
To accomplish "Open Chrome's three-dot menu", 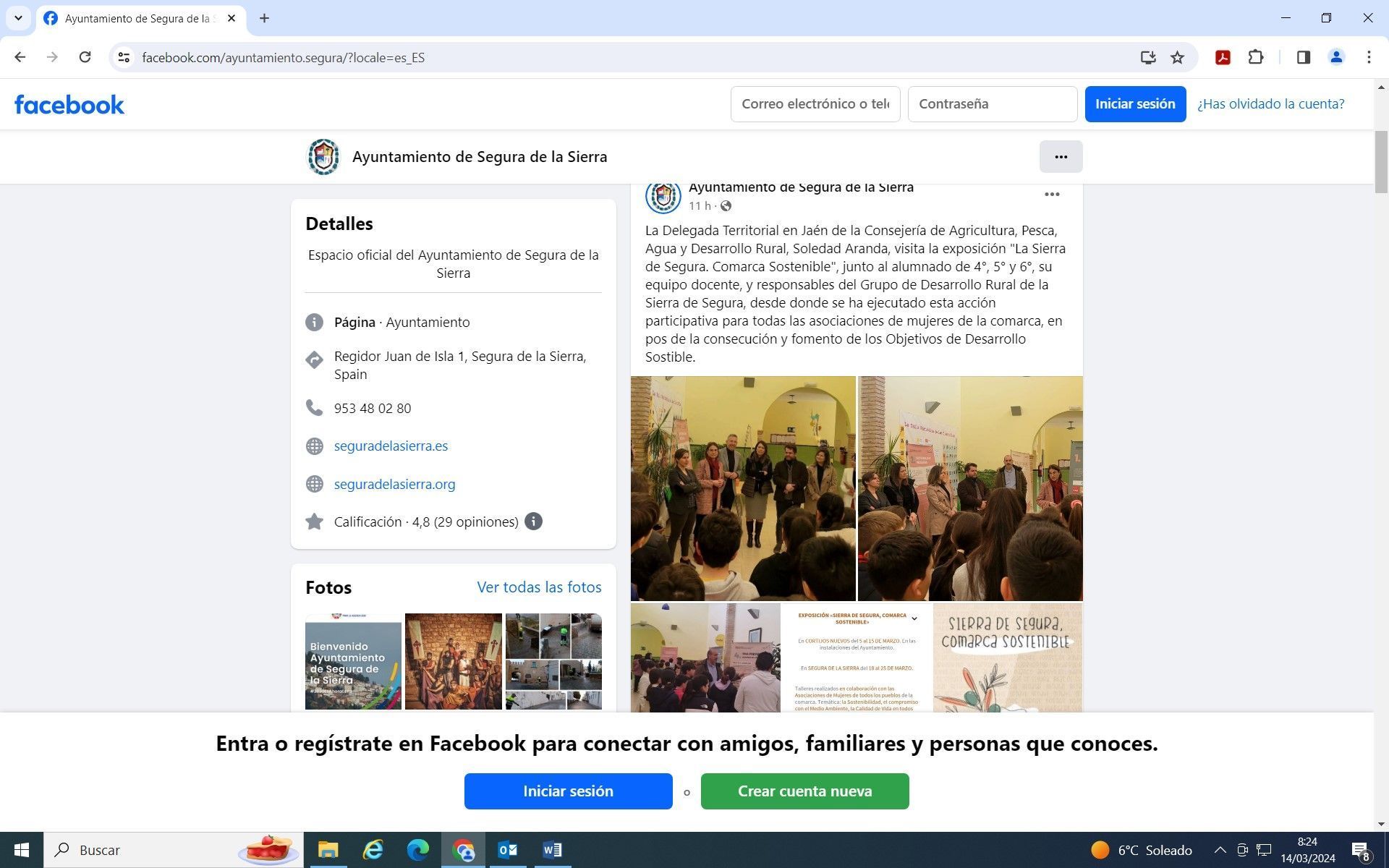I will [x=1369, y=57].
